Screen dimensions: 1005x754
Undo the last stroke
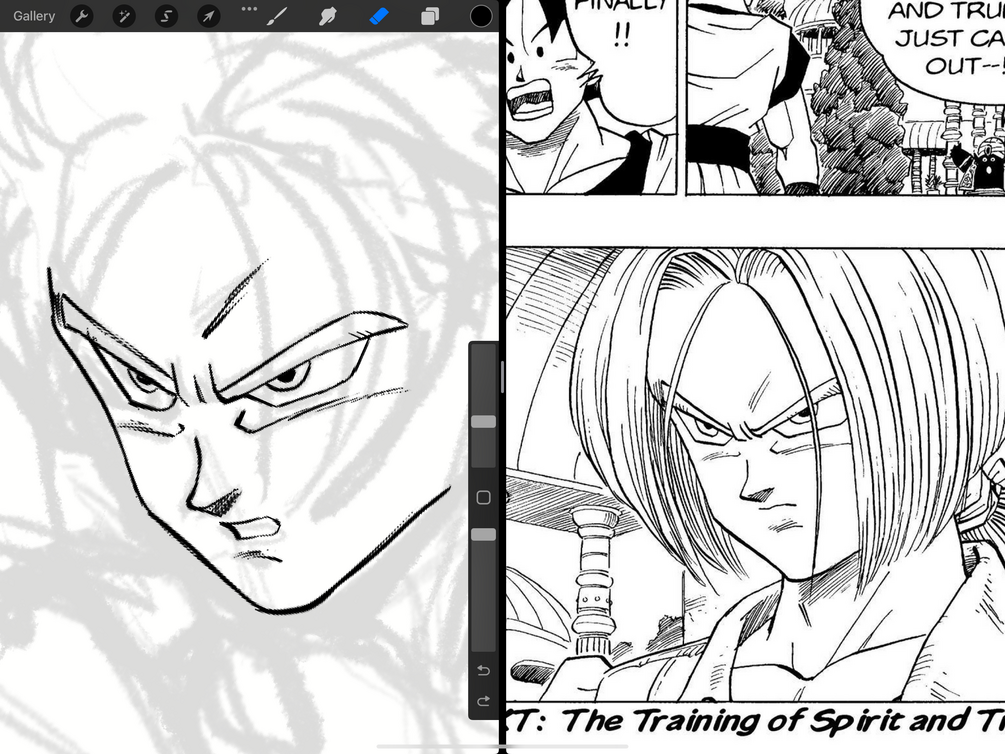pyautogui.click(x=484, y=671)
